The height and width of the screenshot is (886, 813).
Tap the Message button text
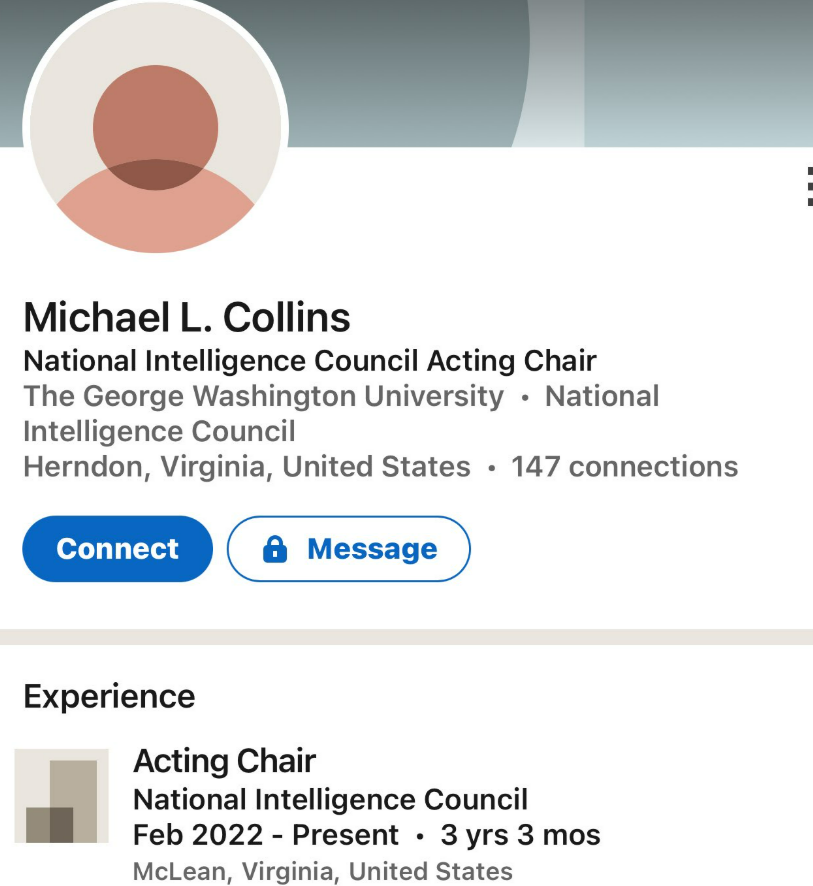tap(372, 549)
